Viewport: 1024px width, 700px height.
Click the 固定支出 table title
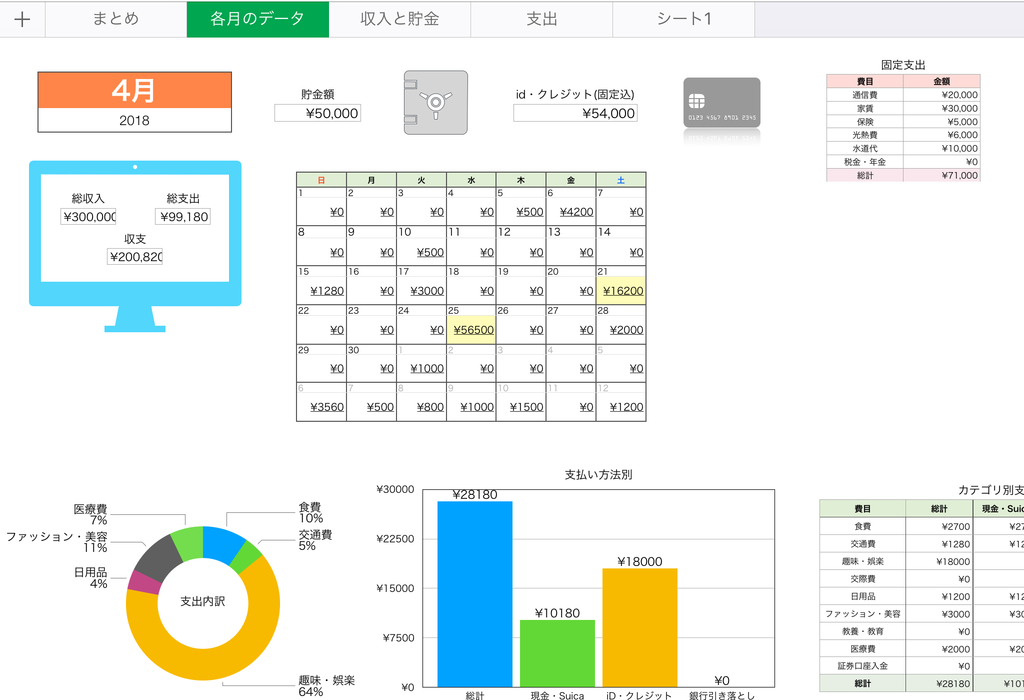point(903,65)
